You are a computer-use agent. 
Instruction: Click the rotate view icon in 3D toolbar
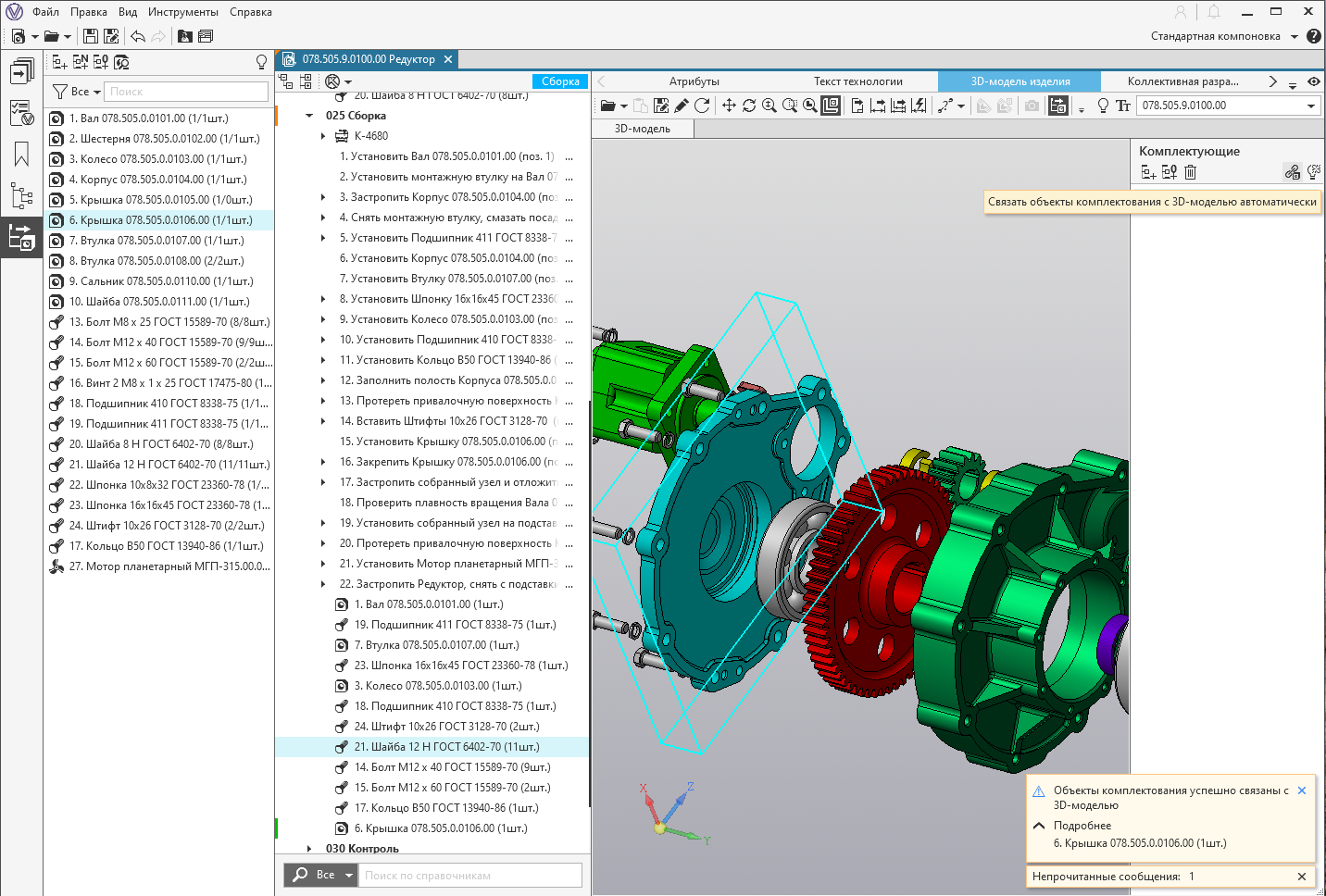coord(749,106)
